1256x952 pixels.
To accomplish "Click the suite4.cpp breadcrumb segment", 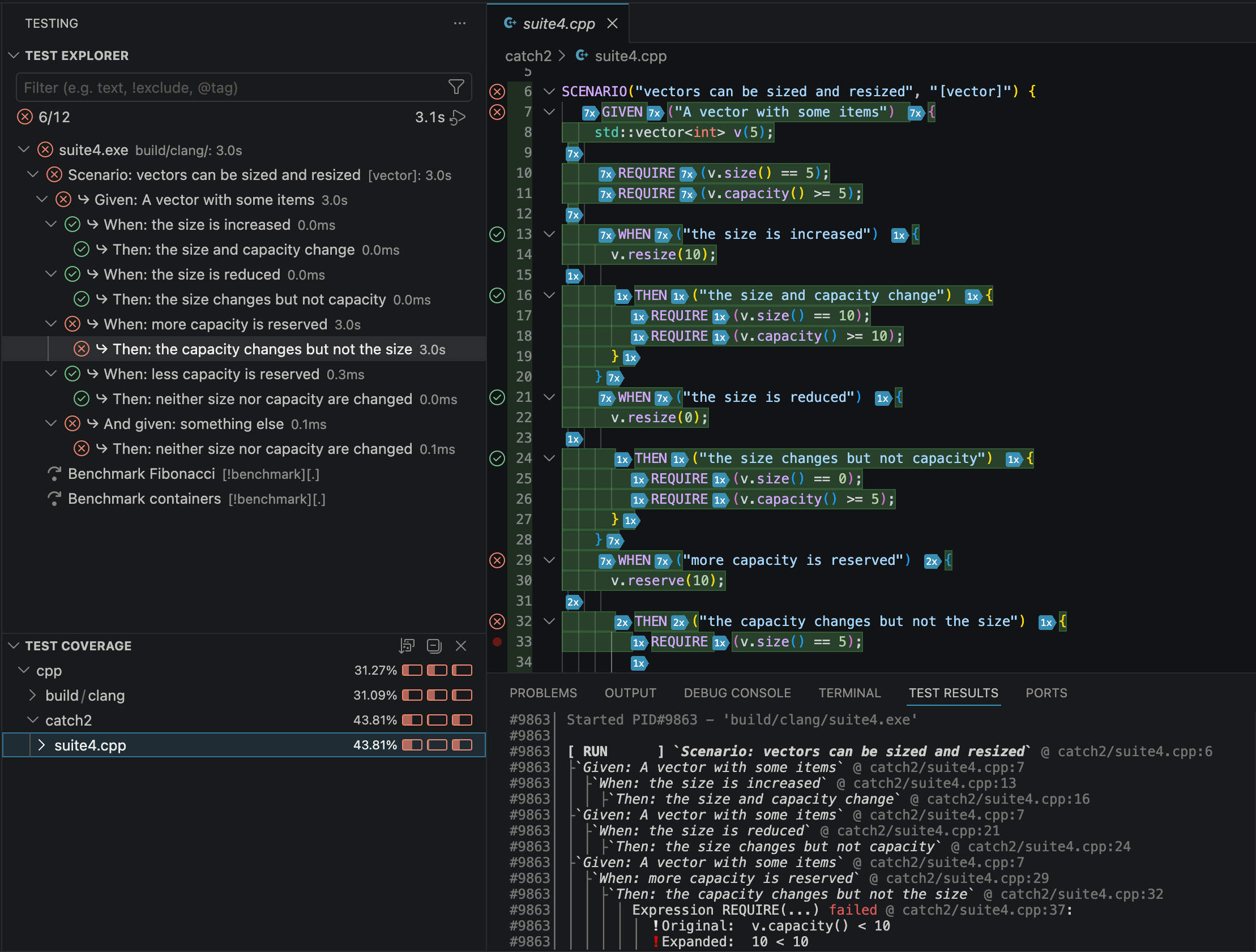I will pyautogui.click(x=630, y=55).
